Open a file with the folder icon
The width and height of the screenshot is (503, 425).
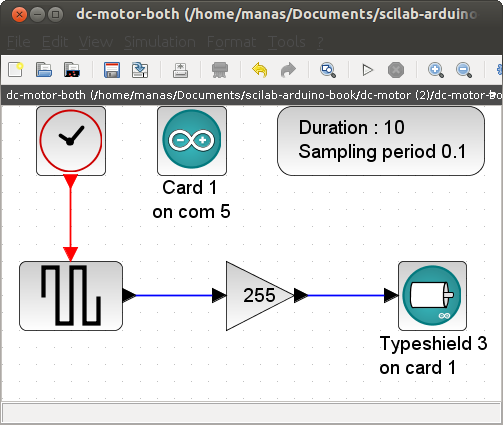44,70
